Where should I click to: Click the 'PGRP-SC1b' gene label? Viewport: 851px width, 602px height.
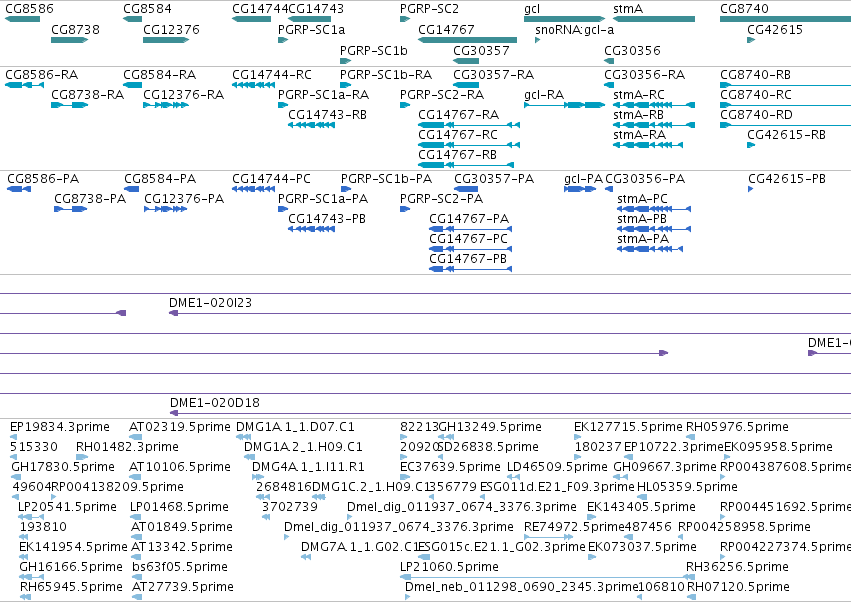pyautogui.click(x=373, y=50)
